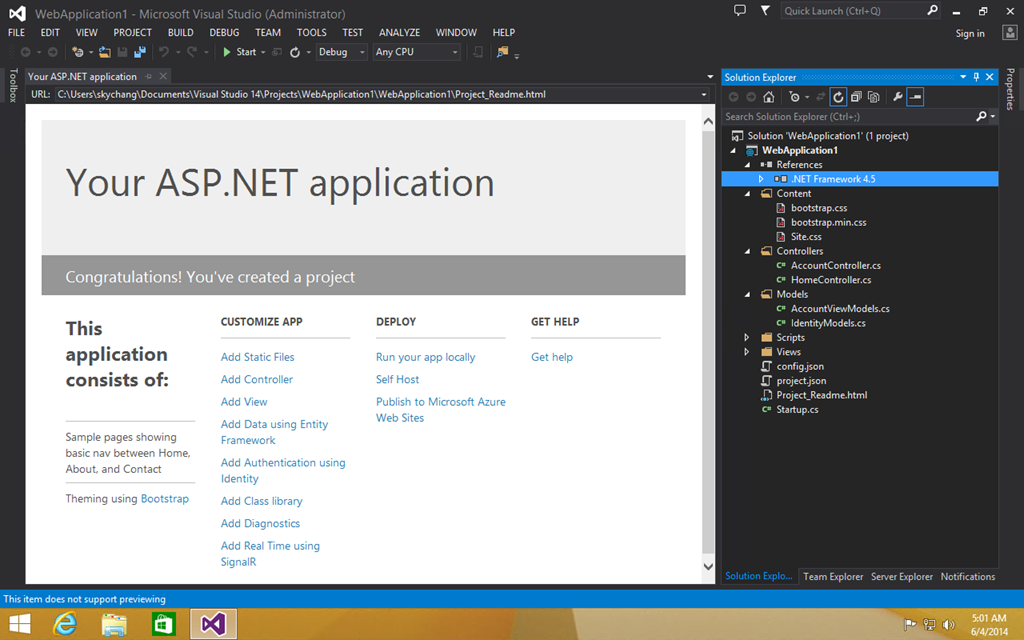The width and height of the screenshot is (1024, 640).
Task: Open the PROJECT menu
Action: pyautogui.click(x=133, y=33)
